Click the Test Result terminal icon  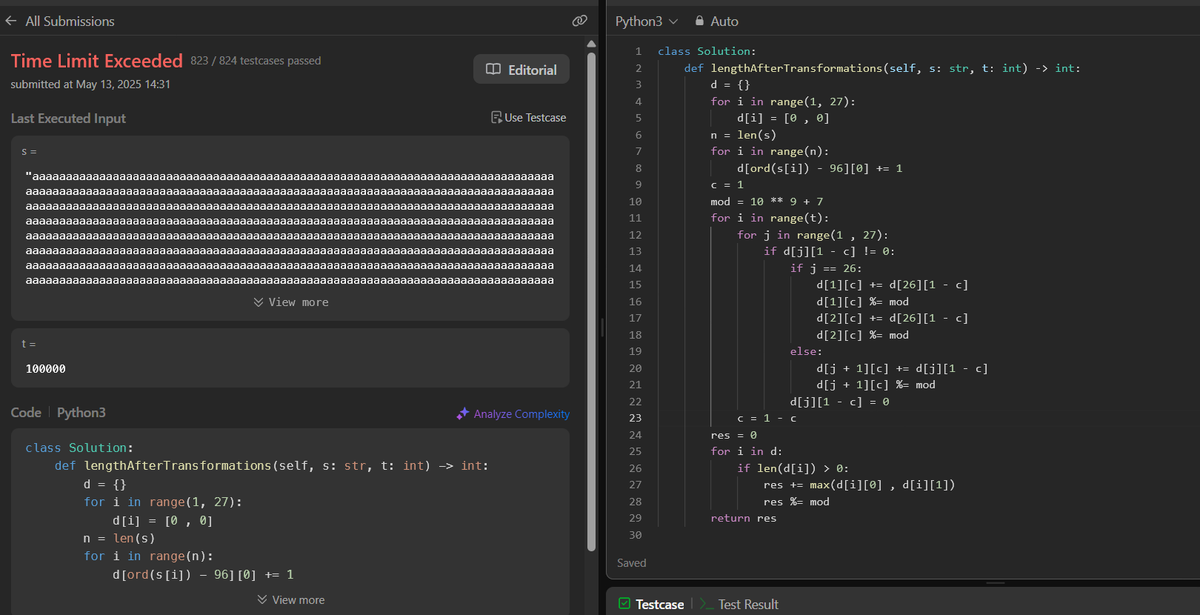tap(707, 604)
